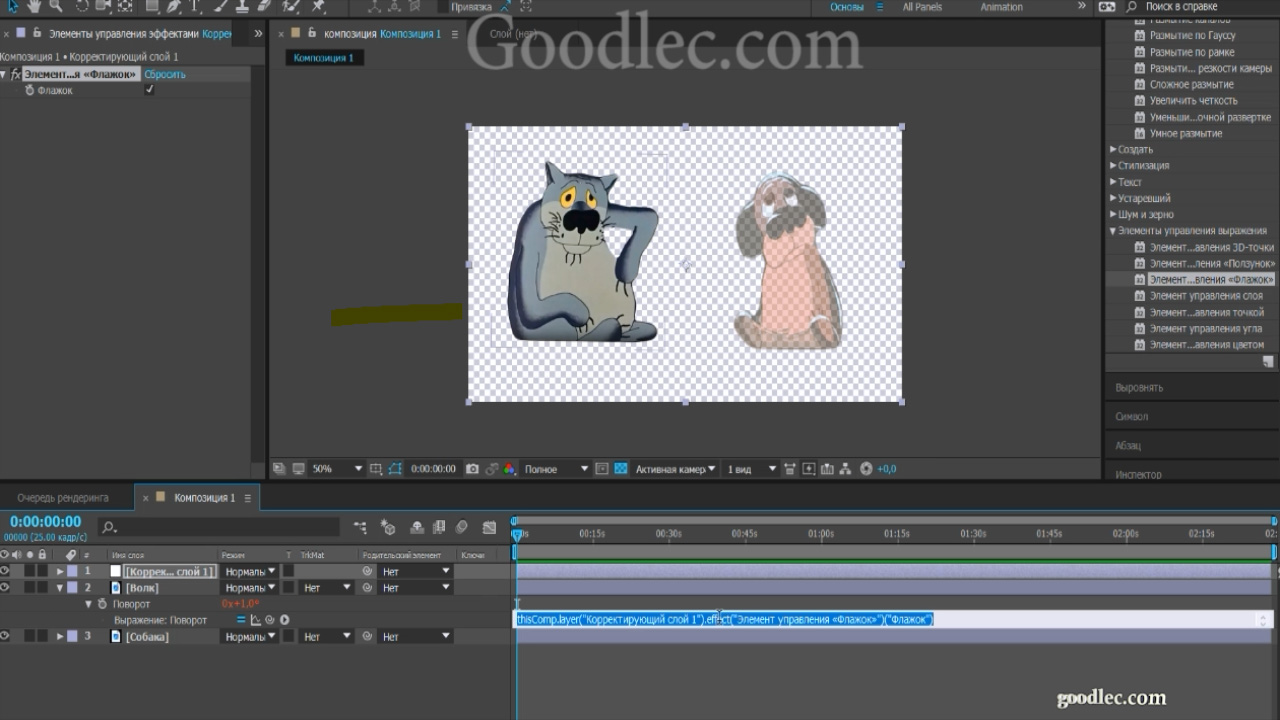Select the Eraser tool

[263, 7]
